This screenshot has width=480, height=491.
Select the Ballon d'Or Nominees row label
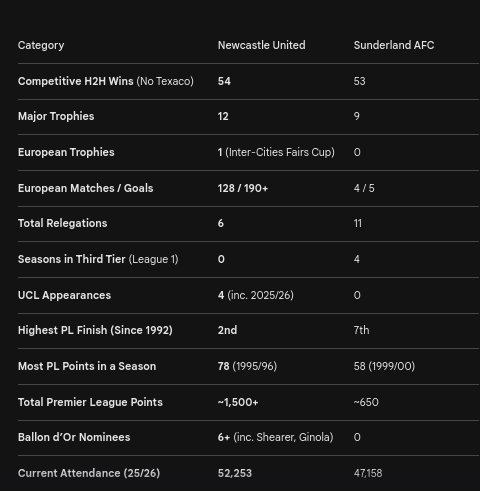pyautogui.click(x=74, y=437)
